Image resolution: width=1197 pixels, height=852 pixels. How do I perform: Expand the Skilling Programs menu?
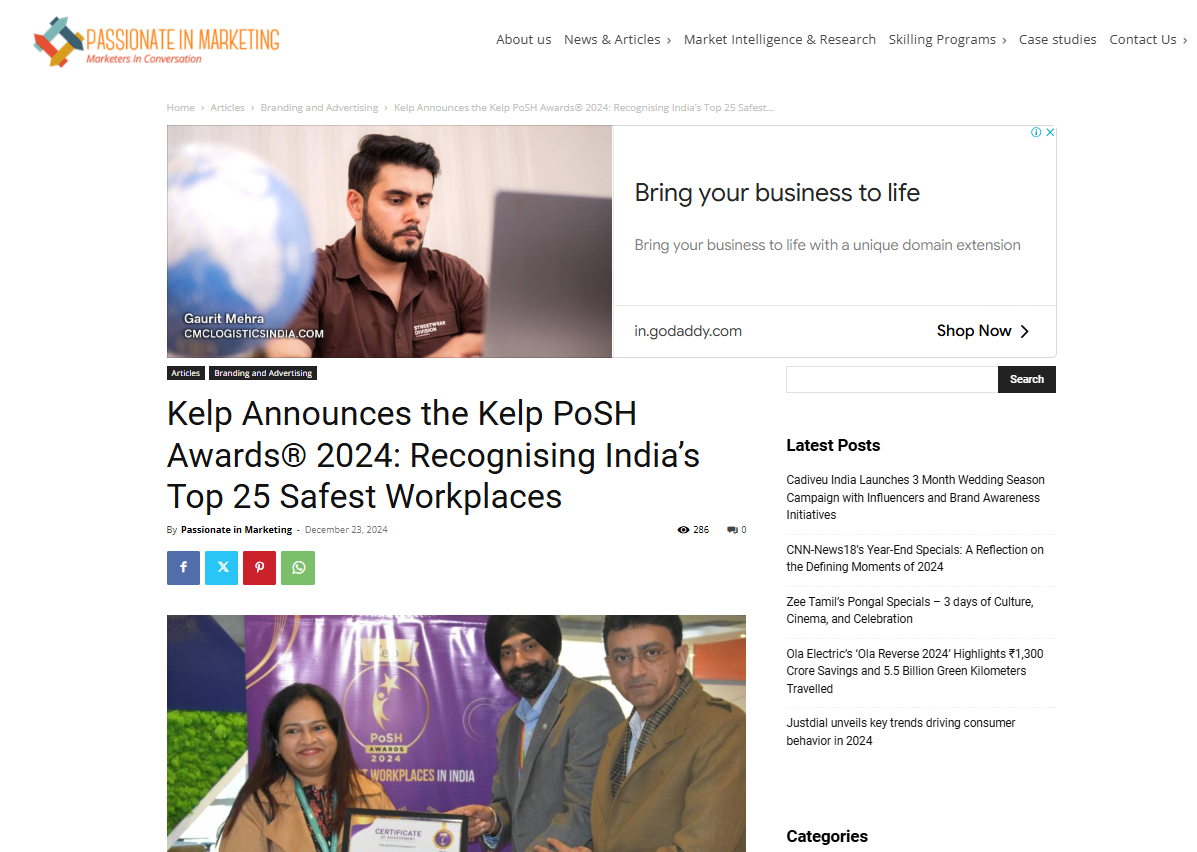[947, 40]
